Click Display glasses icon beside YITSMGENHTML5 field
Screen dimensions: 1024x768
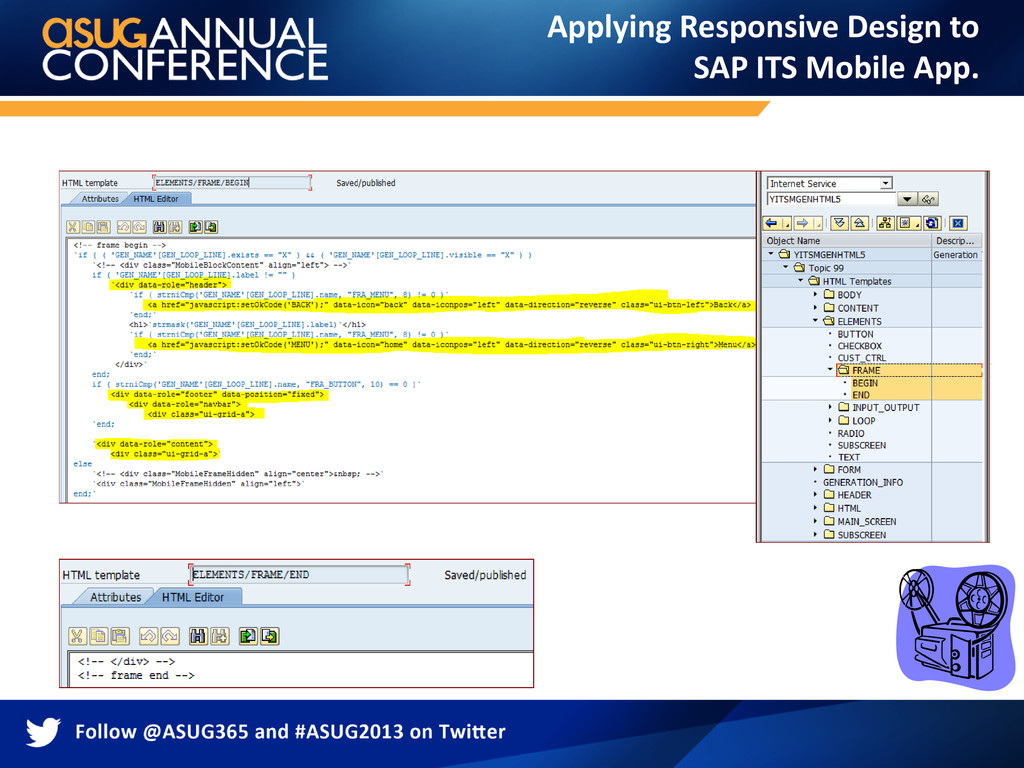(929, 199)
